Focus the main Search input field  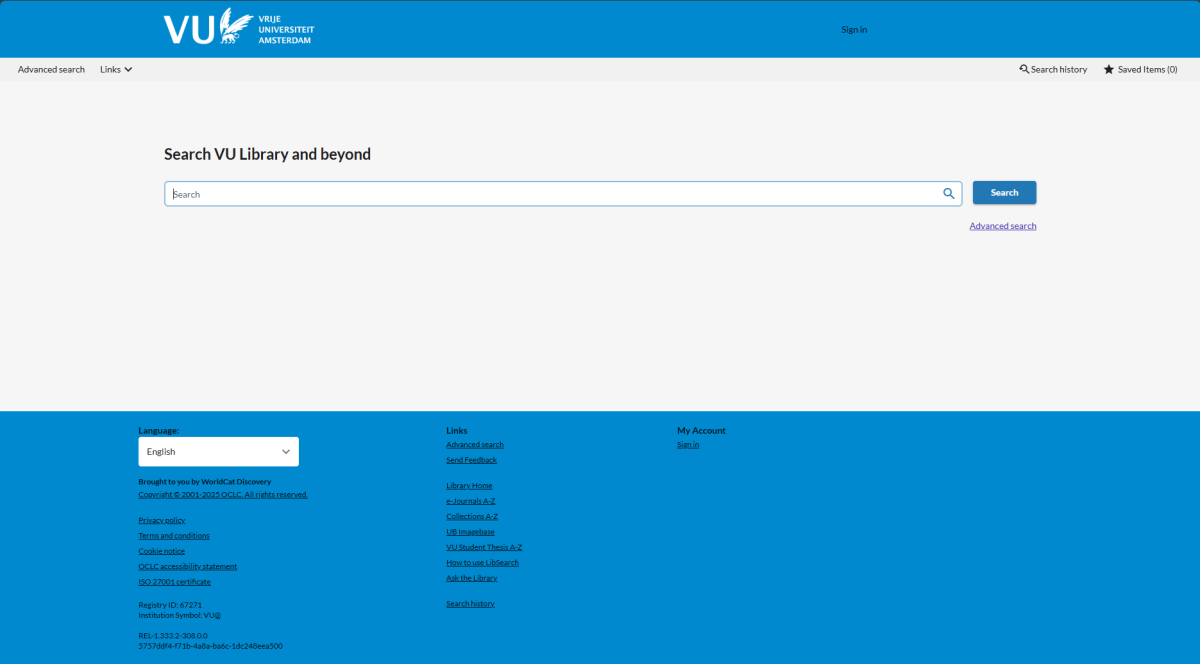[550, 194]
